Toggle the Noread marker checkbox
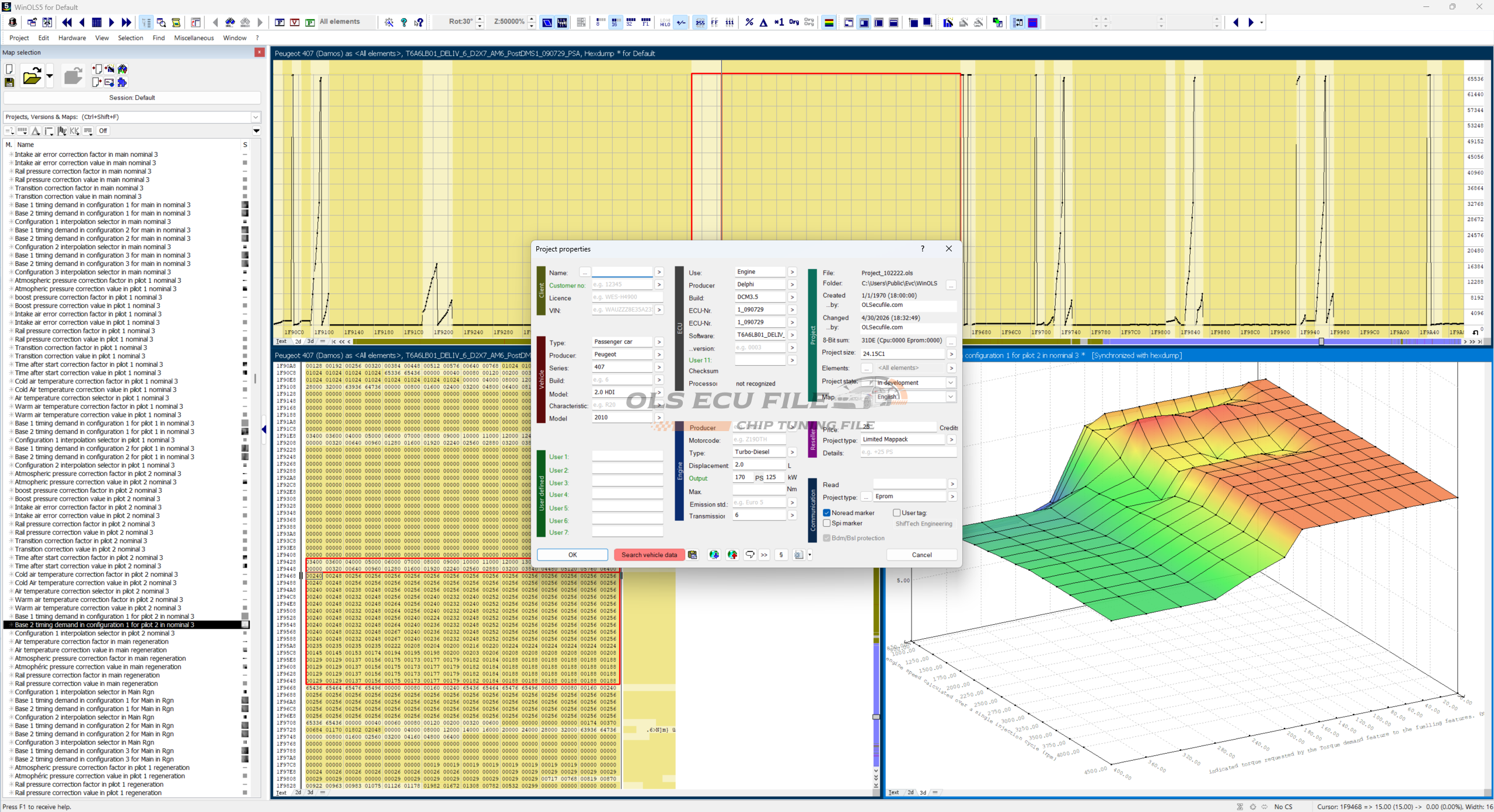Viewport: 1494px width, 812px height. (x=827, y=513)
